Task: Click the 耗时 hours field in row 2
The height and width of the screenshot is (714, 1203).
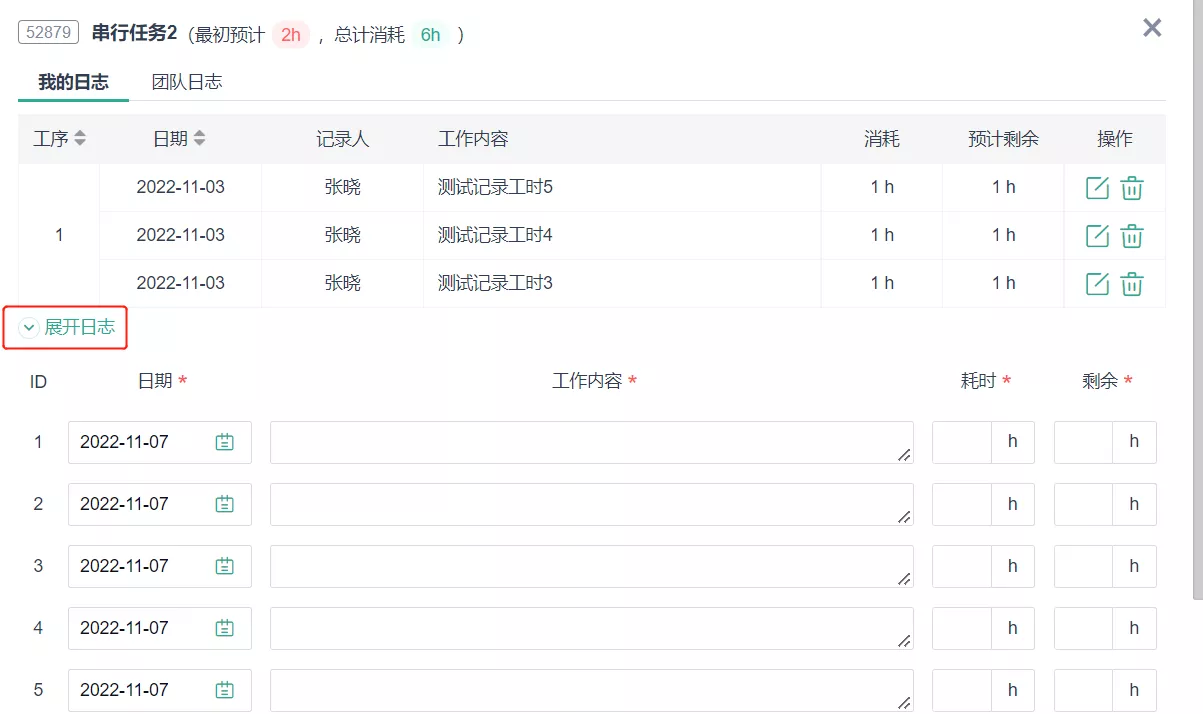Action: 962,504
